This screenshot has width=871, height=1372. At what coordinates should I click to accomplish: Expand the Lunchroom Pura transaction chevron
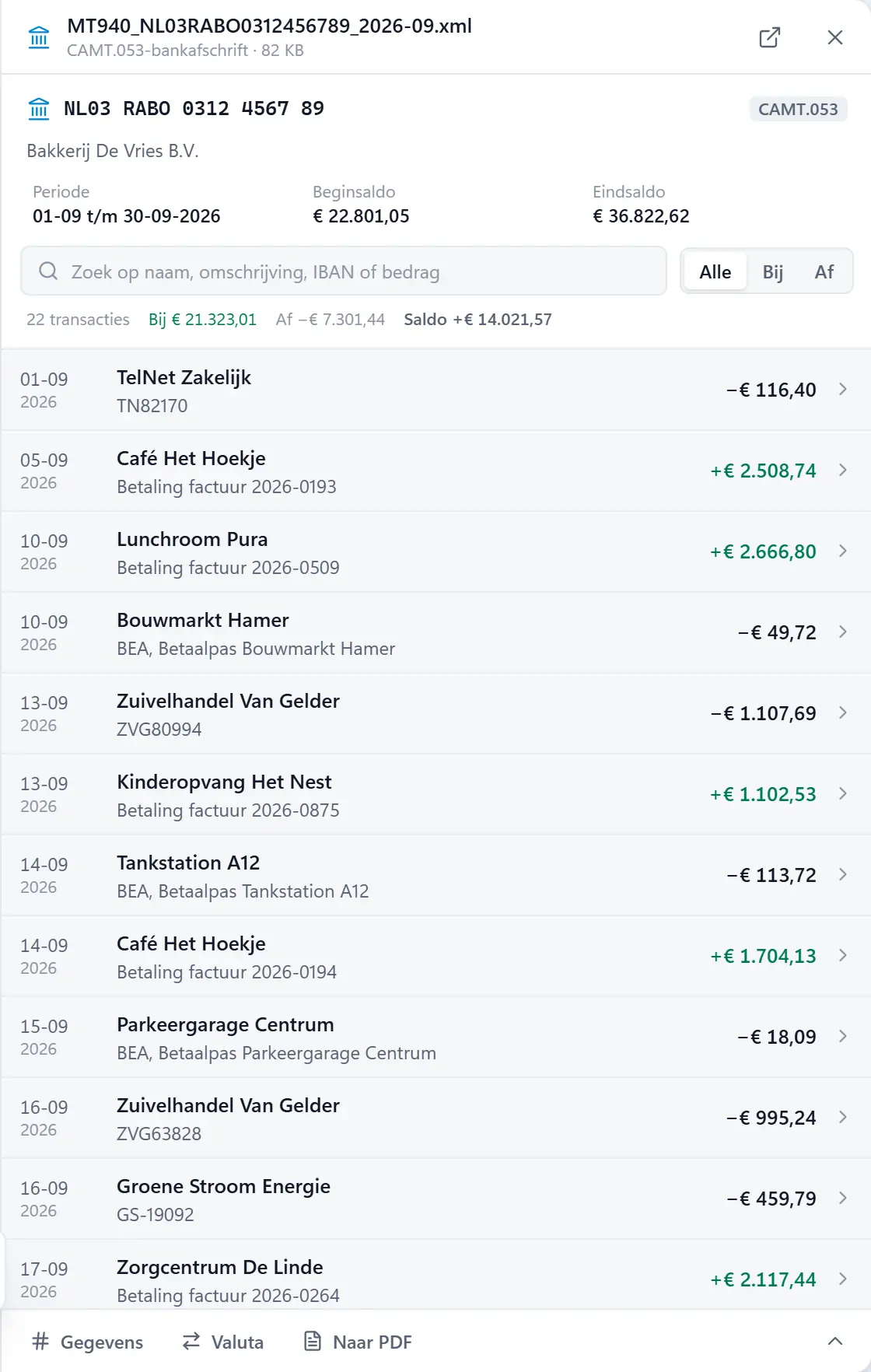pos(843,551)
